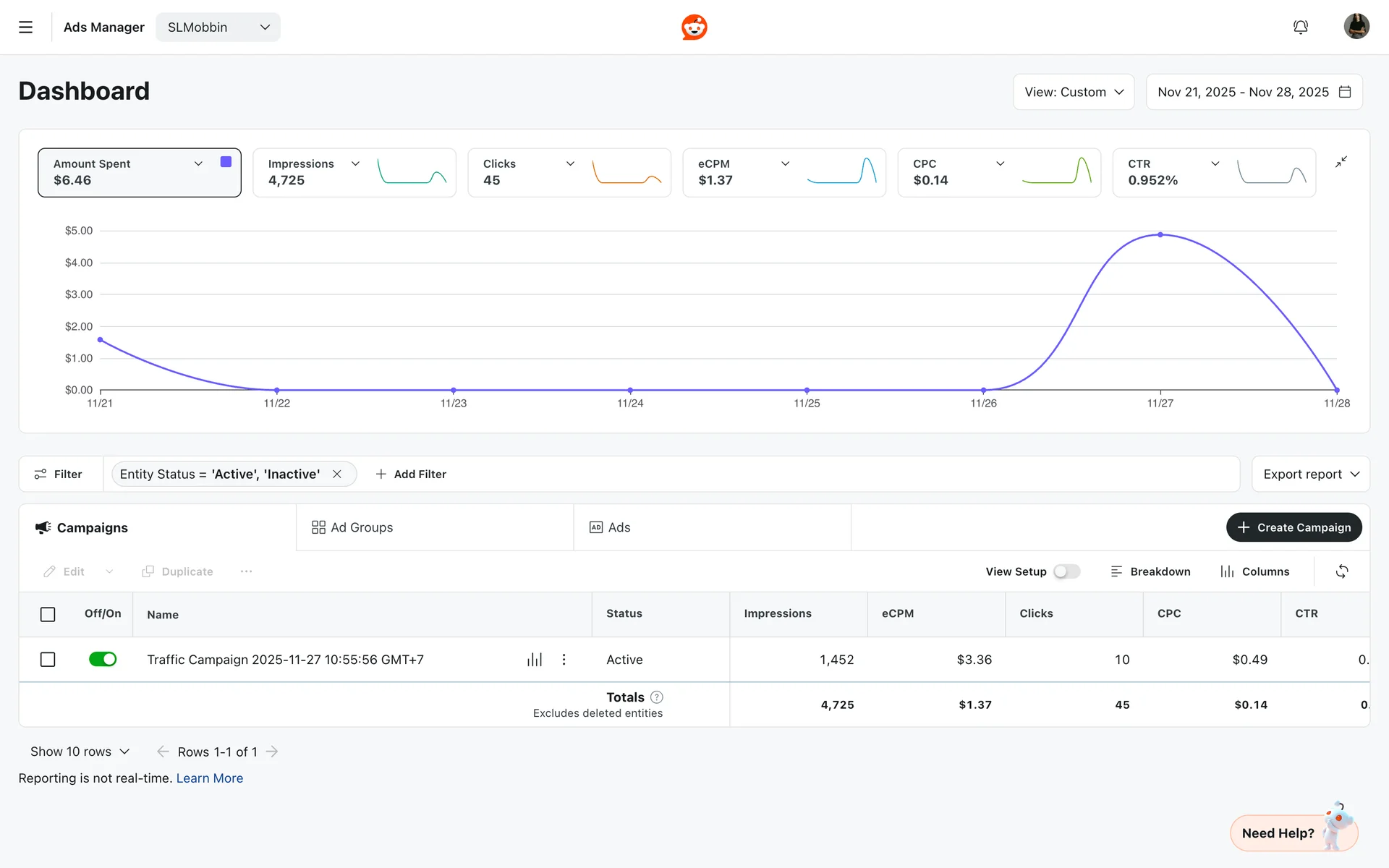Open the Learn More link

click(209, 778)
